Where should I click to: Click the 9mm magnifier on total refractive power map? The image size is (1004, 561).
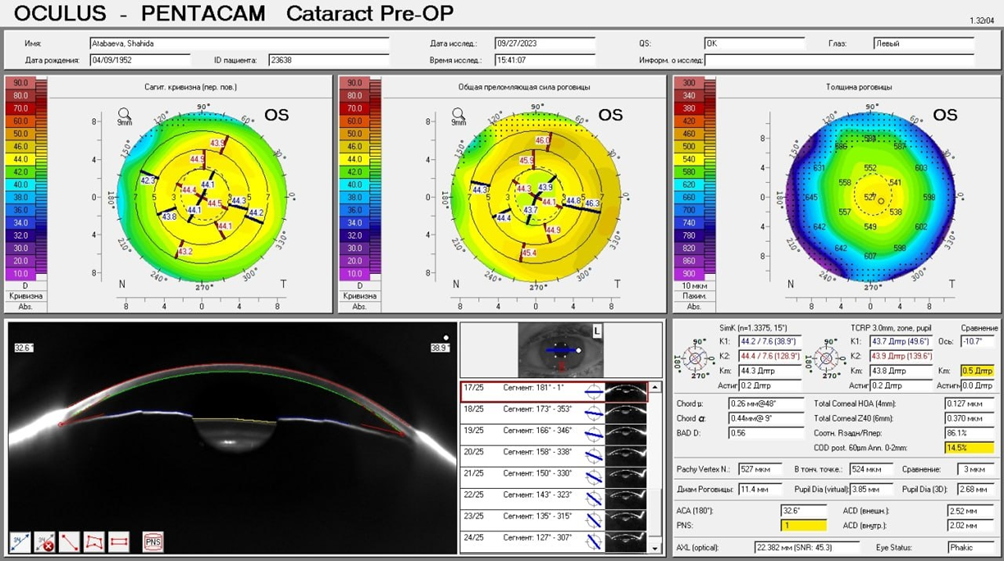pos(458,116)
